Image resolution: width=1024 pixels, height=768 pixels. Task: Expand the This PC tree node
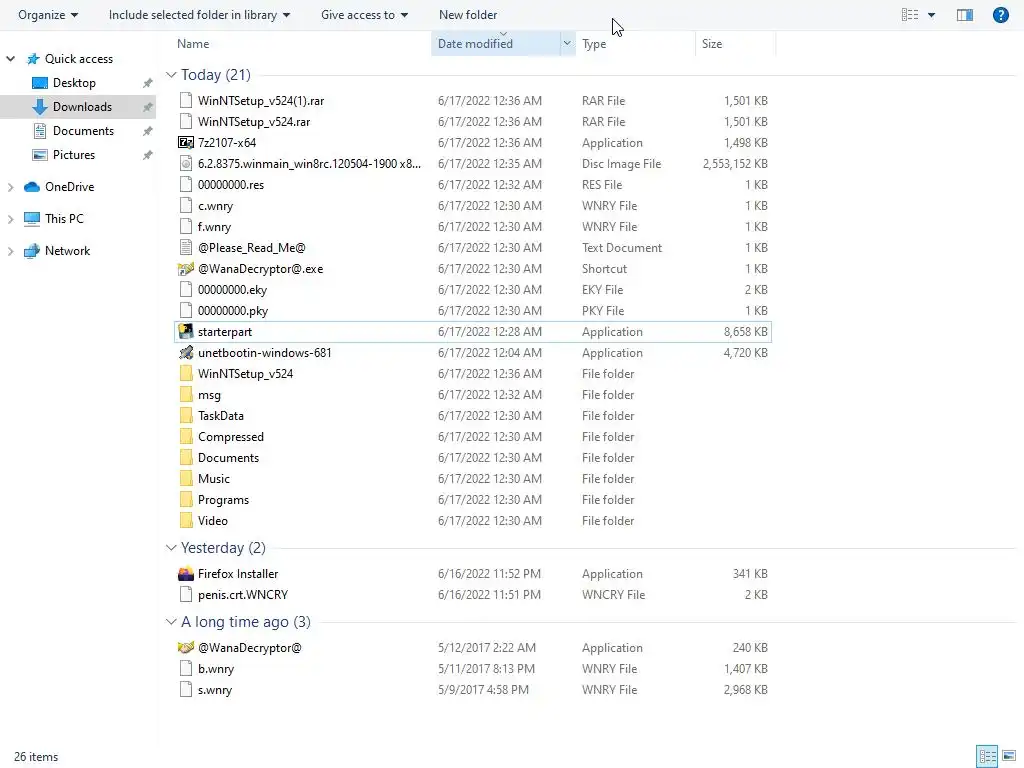coord(10,219)
